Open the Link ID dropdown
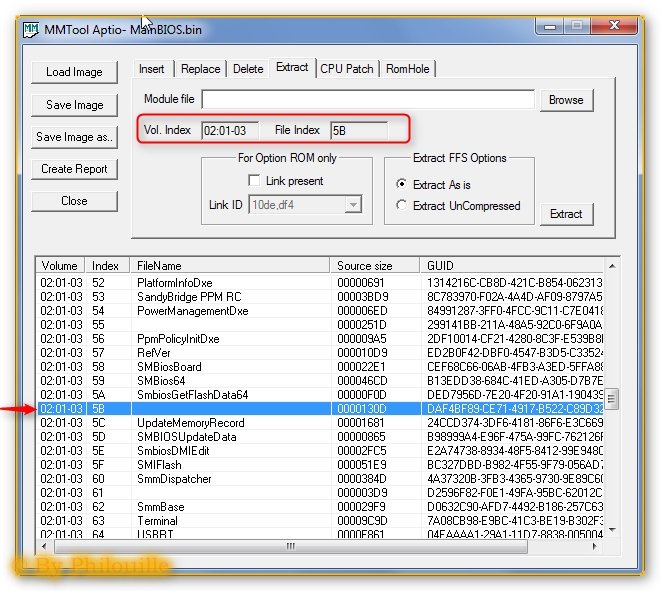This screenshot has width=660, height=591. [x=352, y=205]
